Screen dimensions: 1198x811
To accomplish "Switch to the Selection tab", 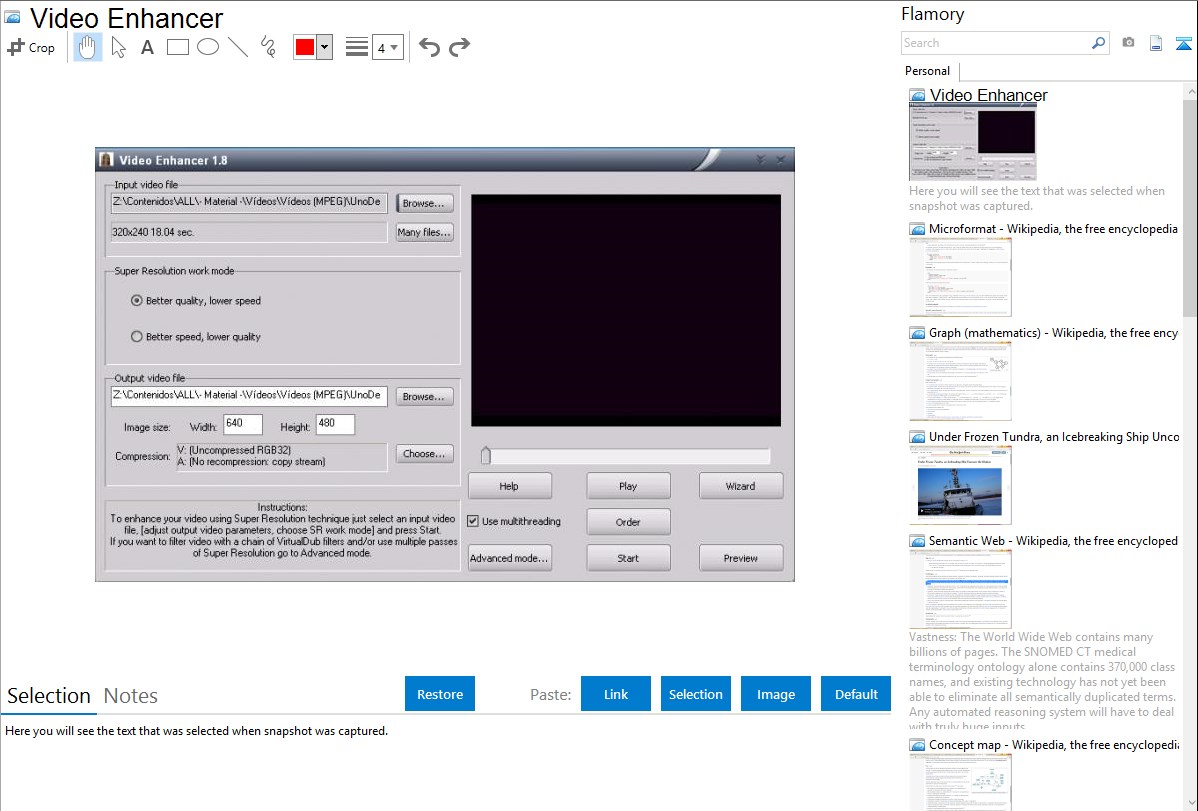I will (x=49, y=696).
